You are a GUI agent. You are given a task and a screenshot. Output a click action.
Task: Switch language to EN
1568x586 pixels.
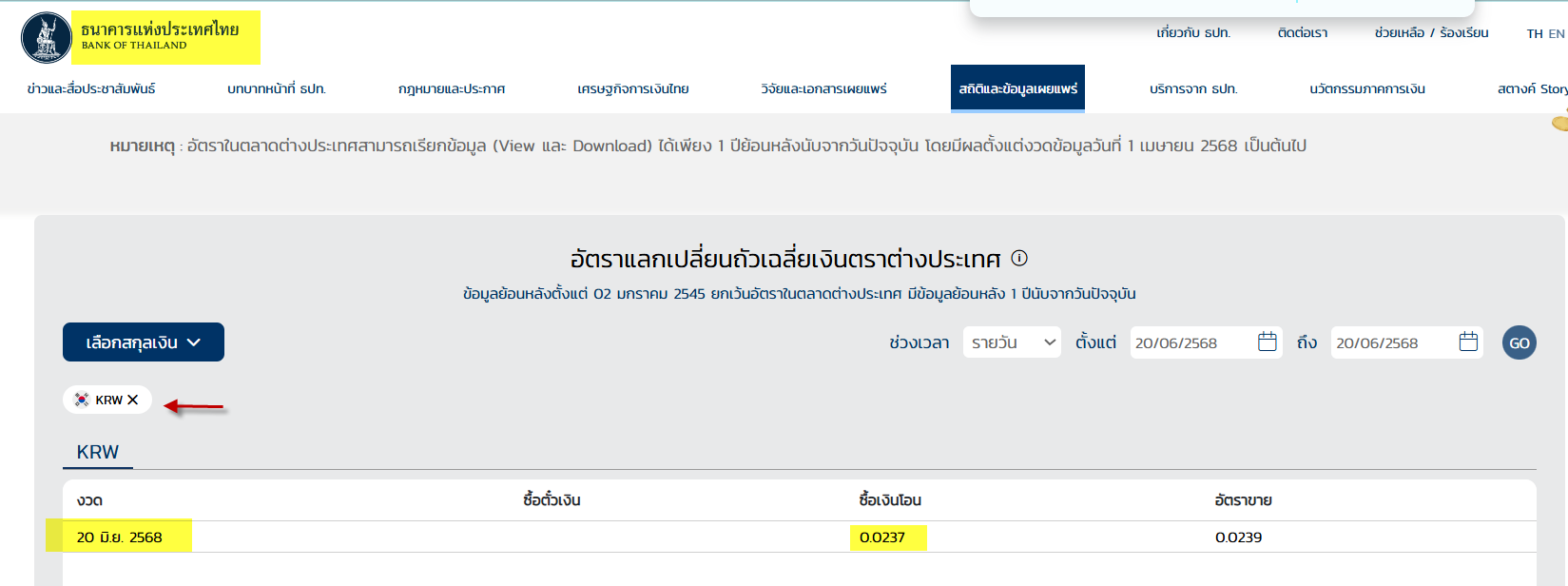click(x=1556, y=33)
